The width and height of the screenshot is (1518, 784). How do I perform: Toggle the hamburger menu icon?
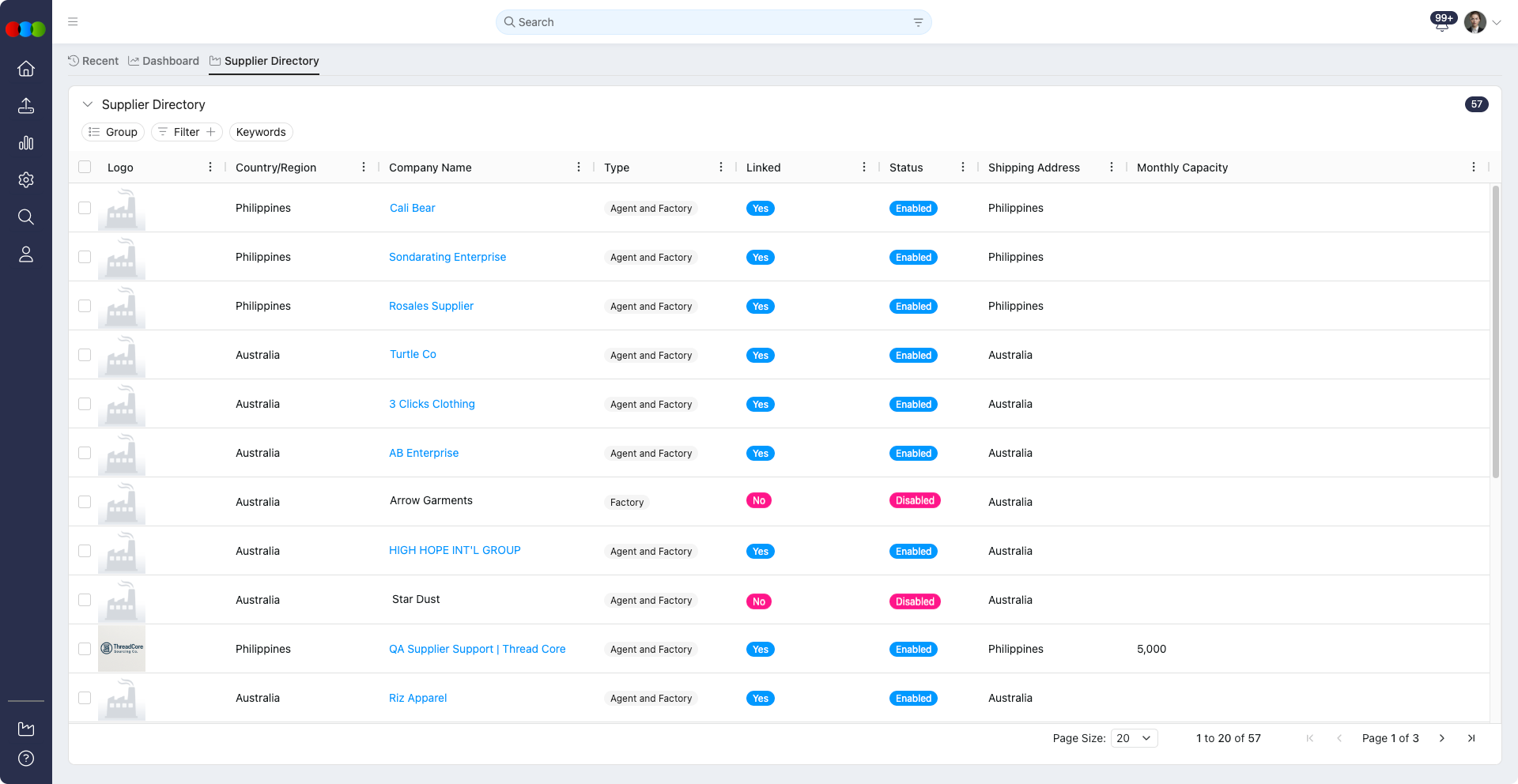click(73, 22)
